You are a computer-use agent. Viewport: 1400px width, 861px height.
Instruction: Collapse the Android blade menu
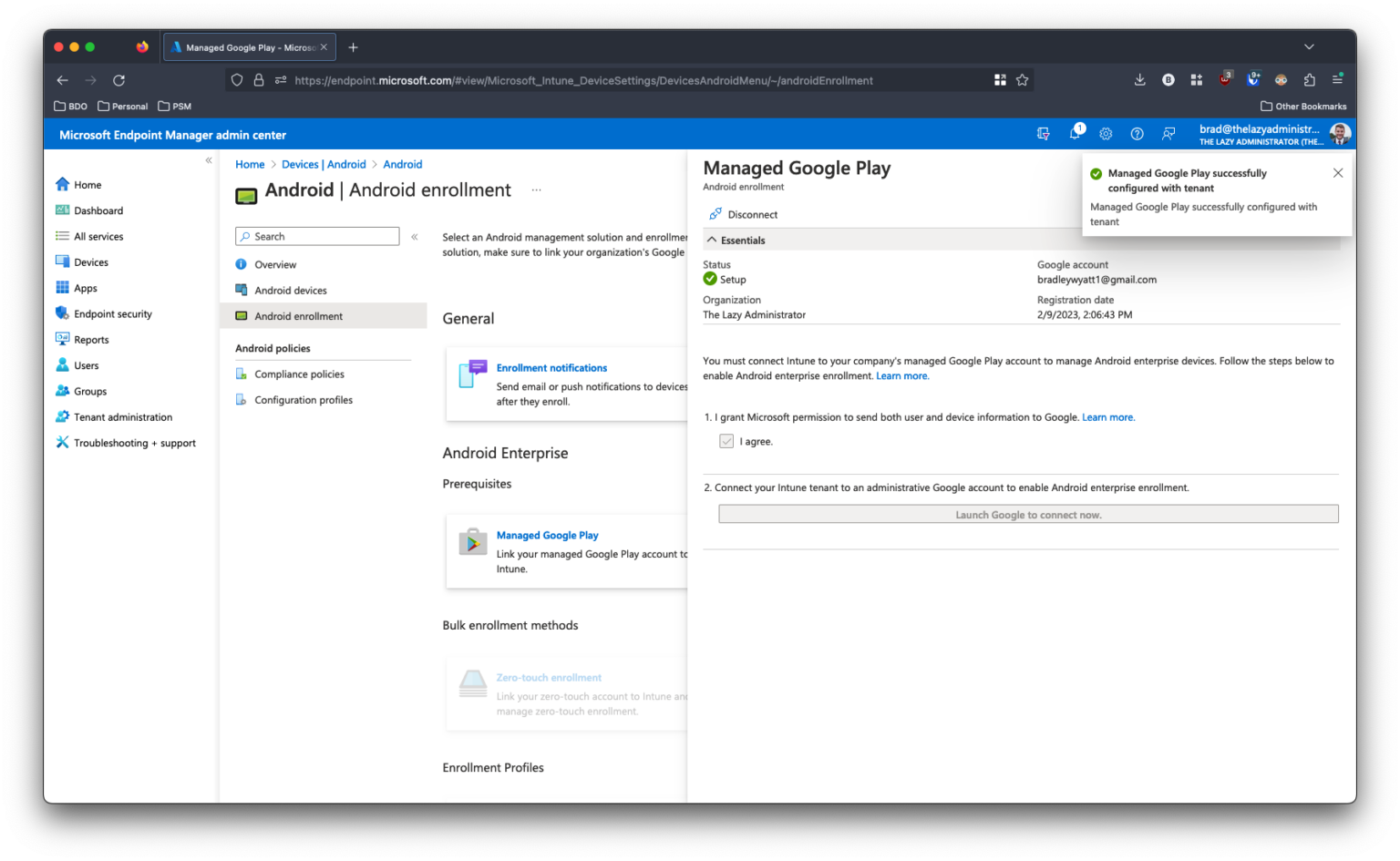tap(414, 237)
